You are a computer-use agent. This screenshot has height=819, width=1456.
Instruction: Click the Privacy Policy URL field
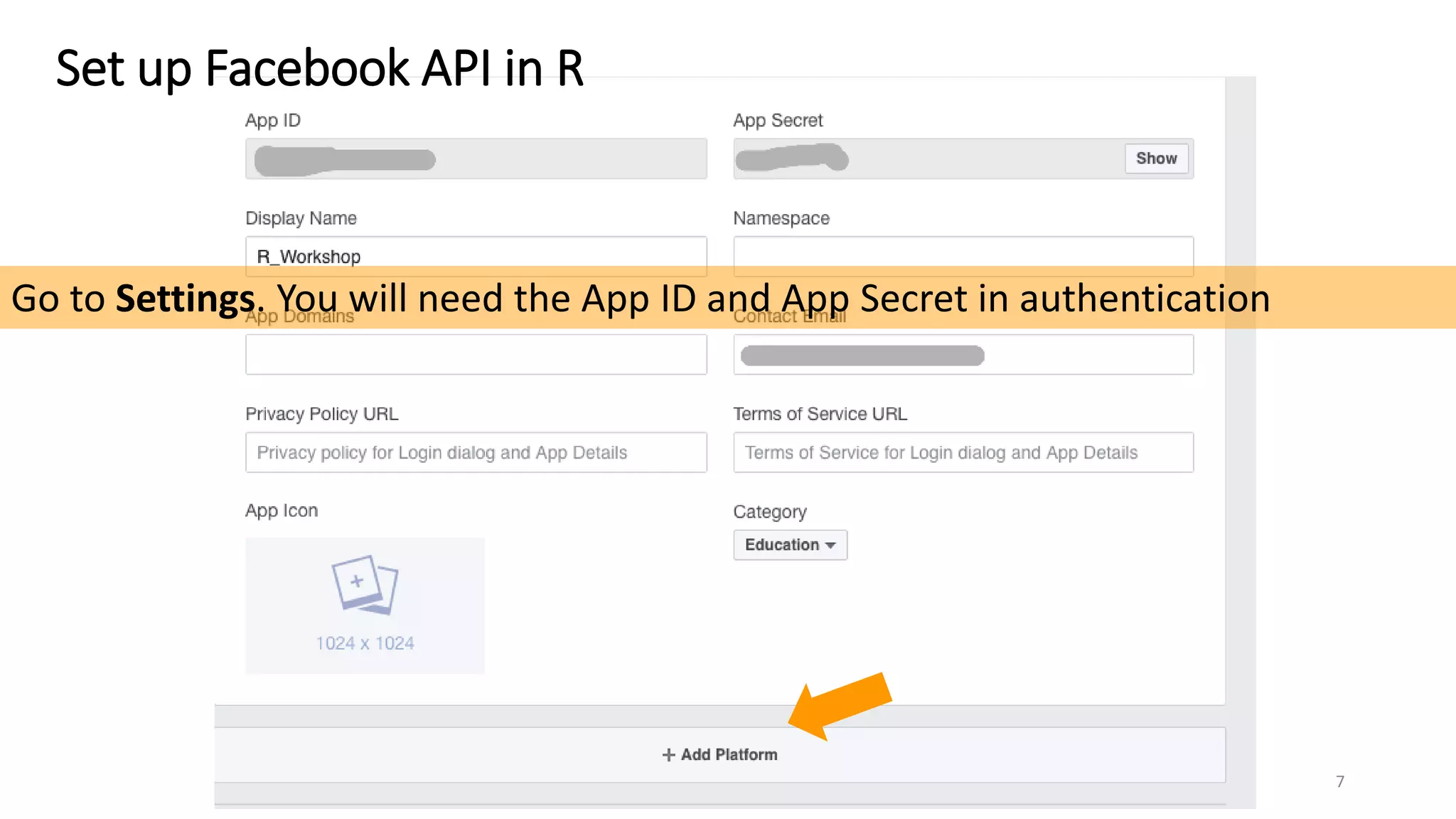476,452
